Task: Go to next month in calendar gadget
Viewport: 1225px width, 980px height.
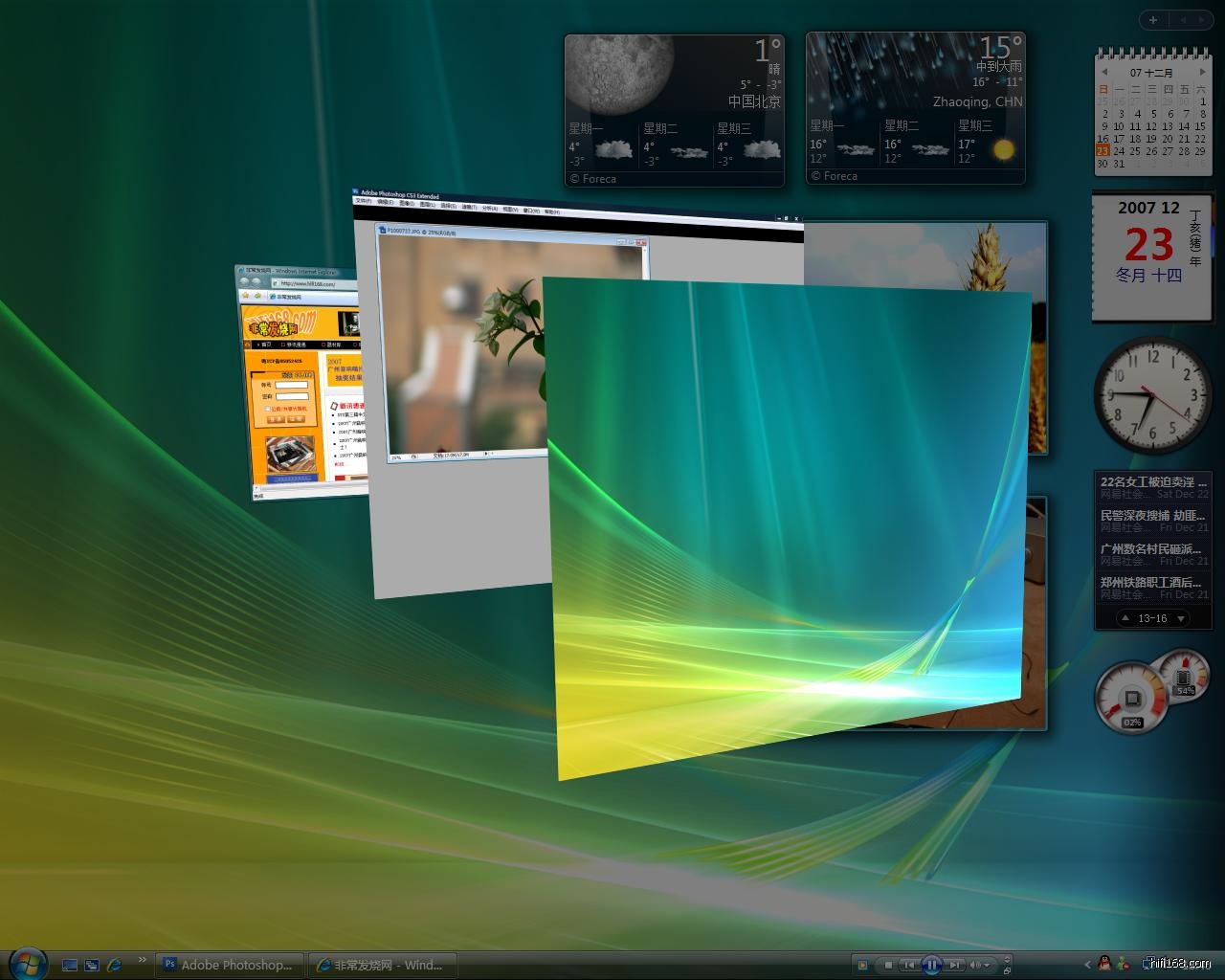Action: pyautogui.click(x=1201, y=72)
